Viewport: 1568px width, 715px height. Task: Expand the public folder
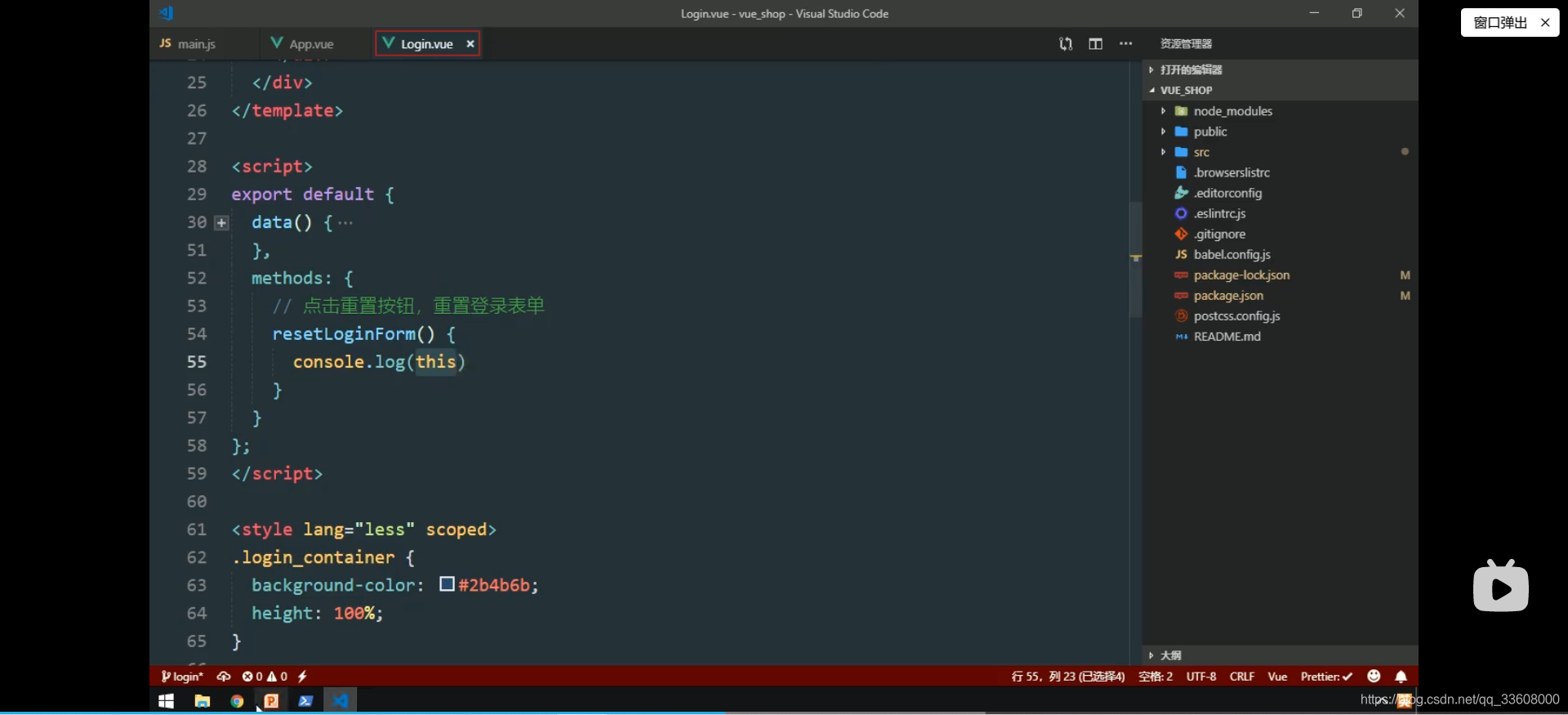[1279, 132]
